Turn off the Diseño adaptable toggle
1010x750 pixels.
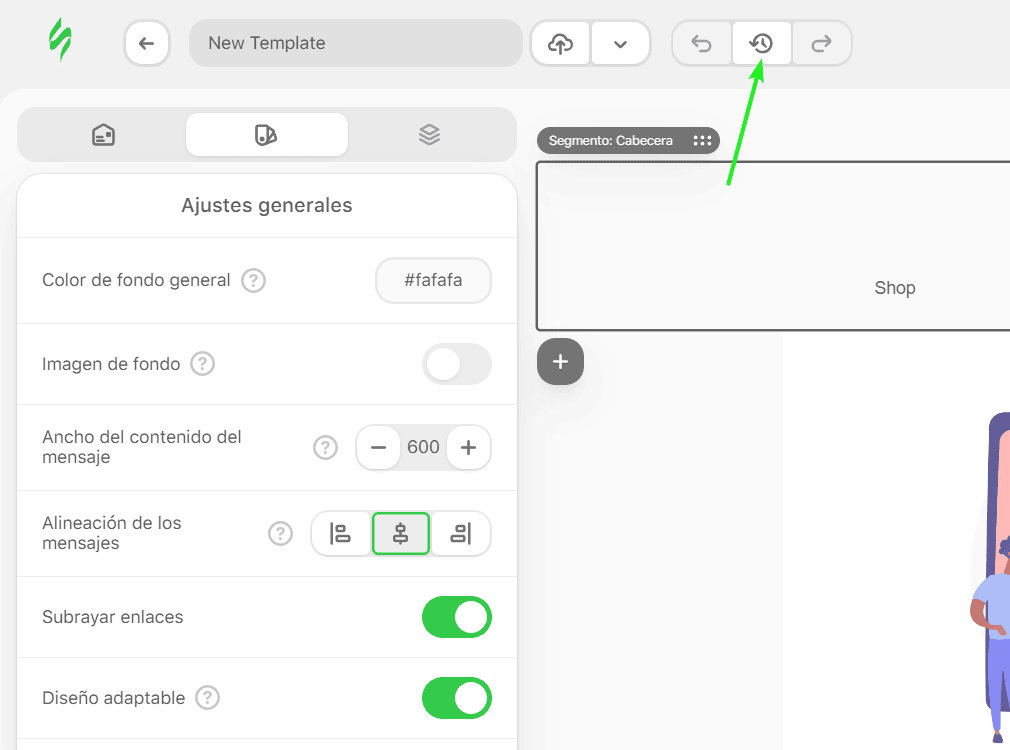coord(457,698)
